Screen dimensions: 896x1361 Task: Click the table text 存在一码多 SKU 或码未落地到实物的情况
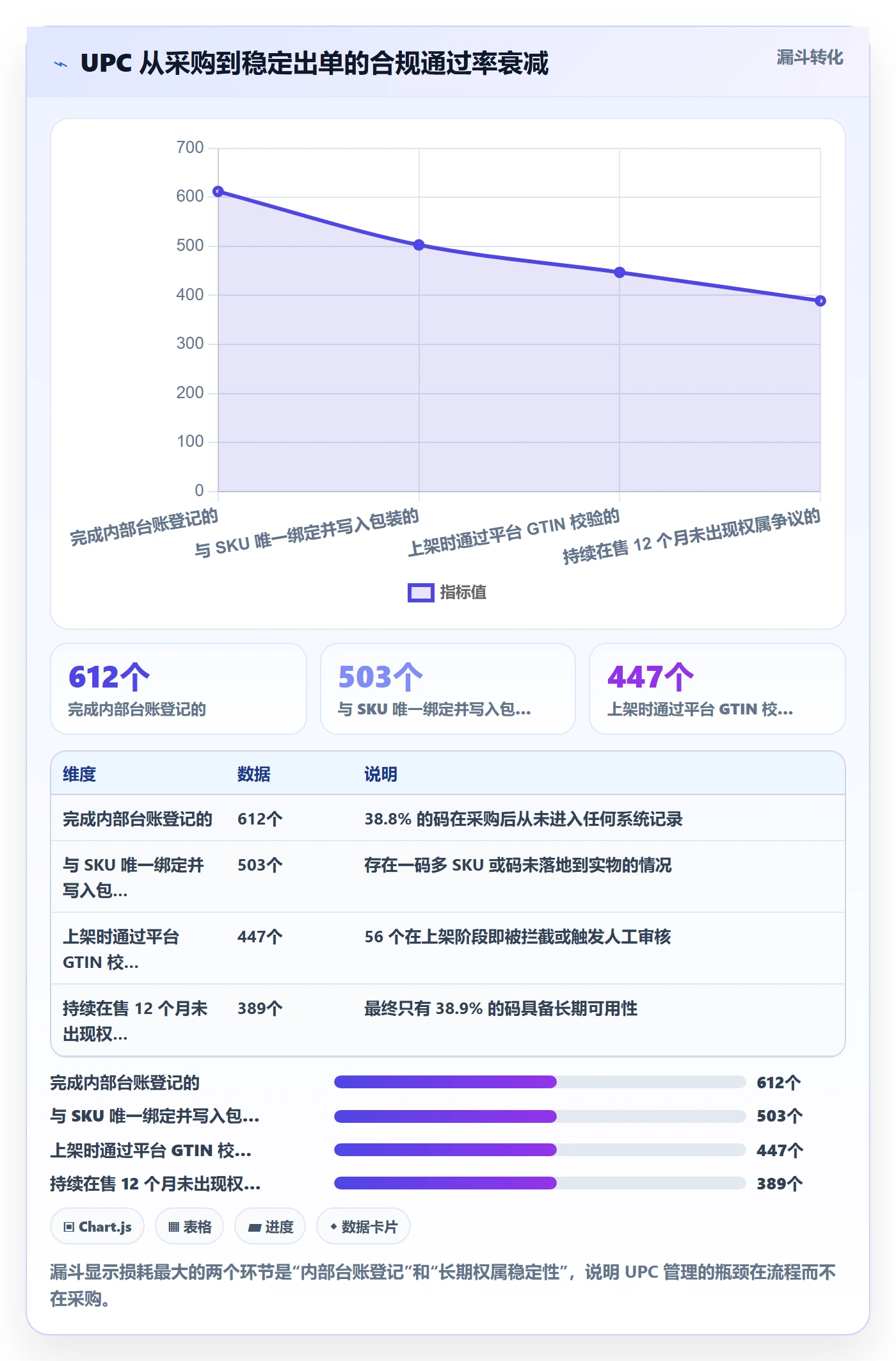pos(518,865)
